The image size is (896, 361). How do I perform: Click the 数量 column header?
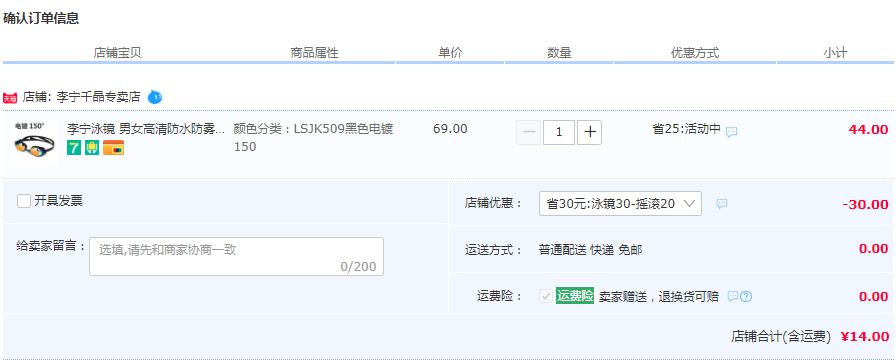click(x=559, y=53)
